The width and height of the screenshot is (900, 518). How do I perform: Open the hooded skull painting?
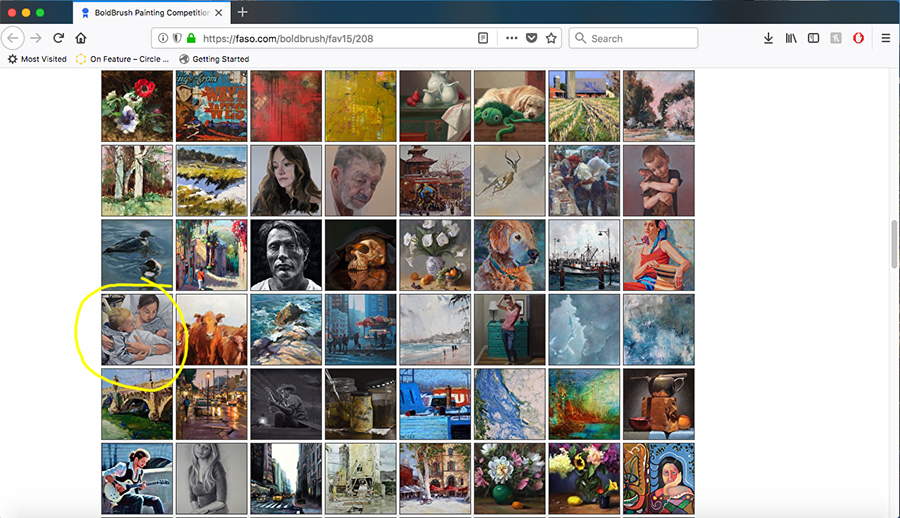coord(360,255)
